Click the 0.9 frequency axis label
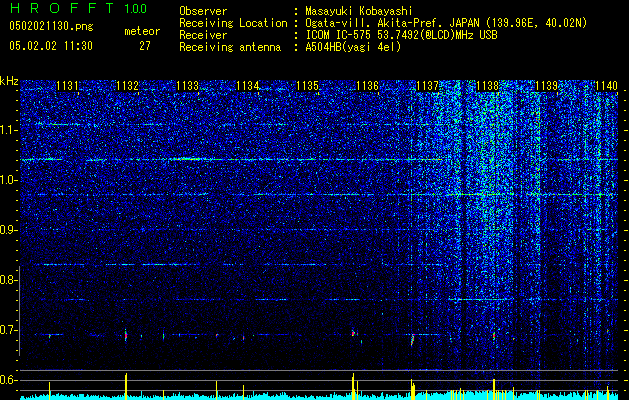629x400 pixels. 9,230
